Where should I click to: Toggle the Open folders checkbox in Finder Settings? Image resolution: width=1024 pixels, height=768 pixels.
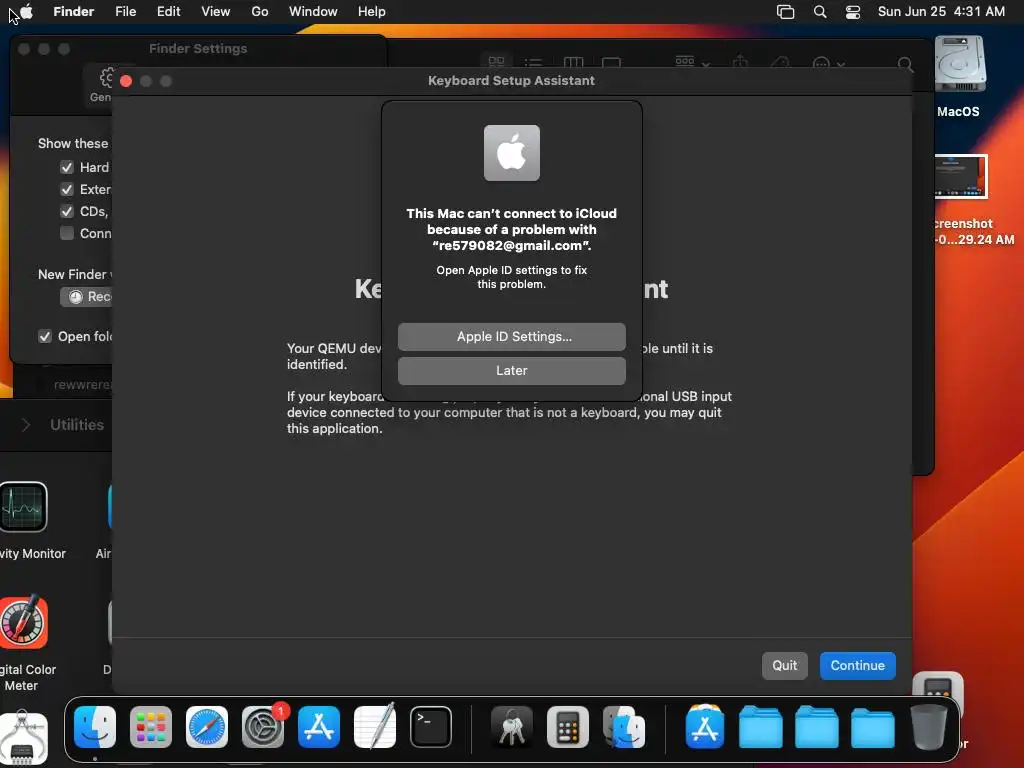[44, 336]
